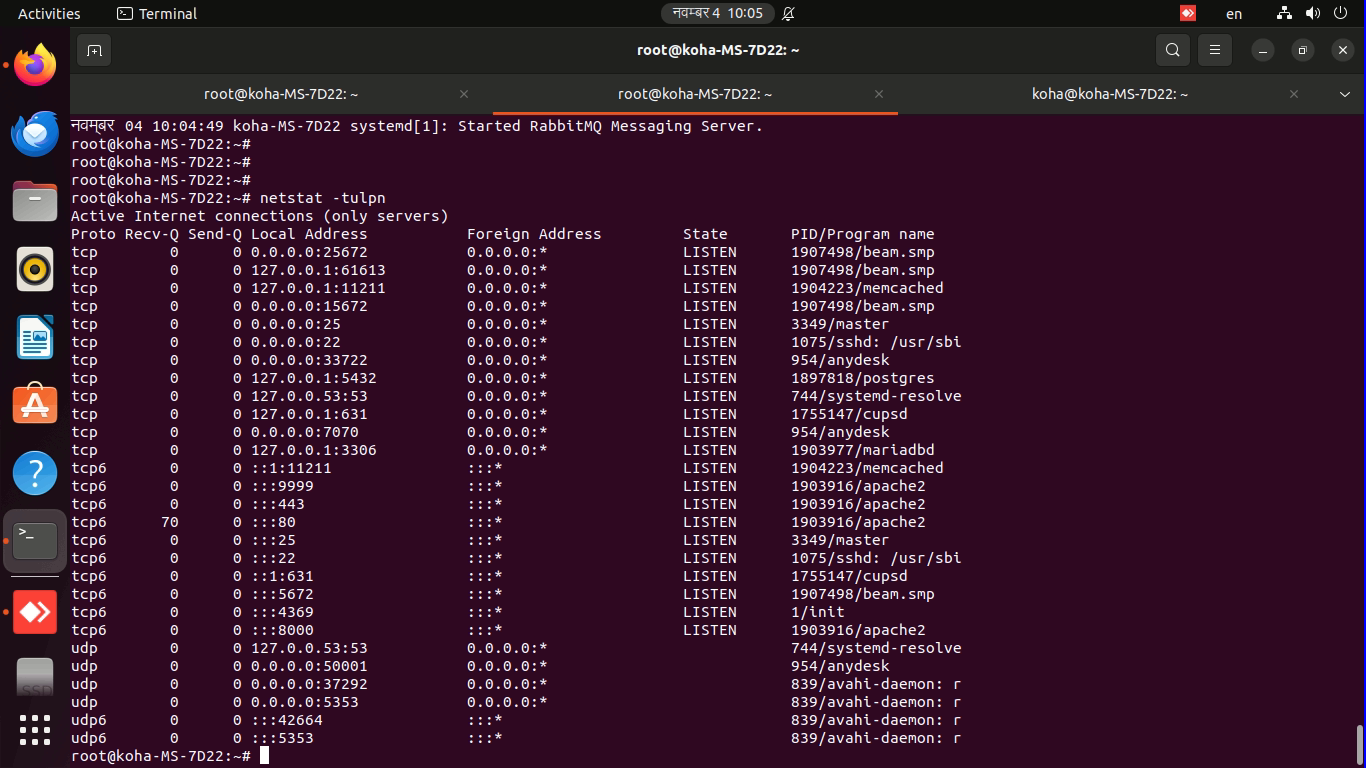1366x768 pixels.
Task: Open the terminal hamburger menu
Action: [1215, 50]
